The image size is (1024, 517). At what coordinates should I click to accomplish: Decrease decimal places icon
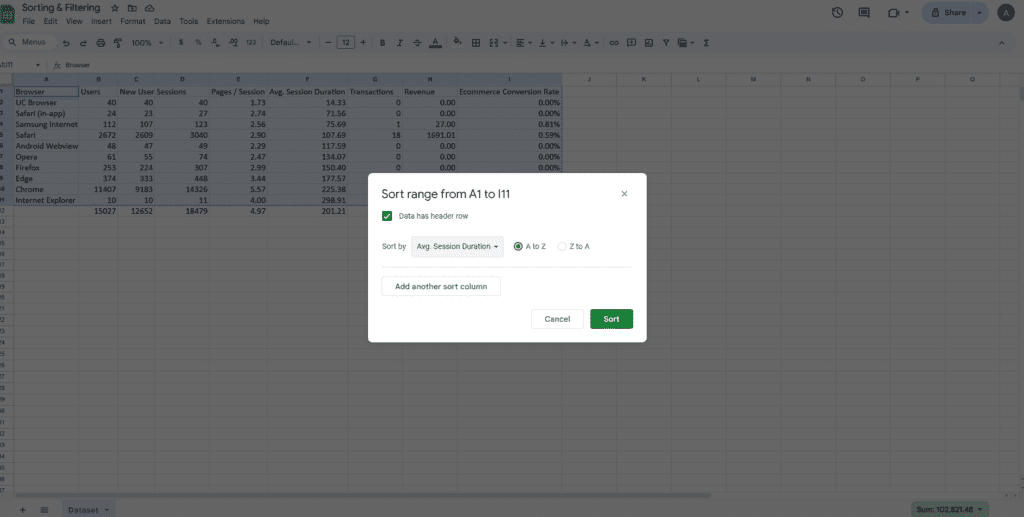pyautogui.click(x=216, y=42)
